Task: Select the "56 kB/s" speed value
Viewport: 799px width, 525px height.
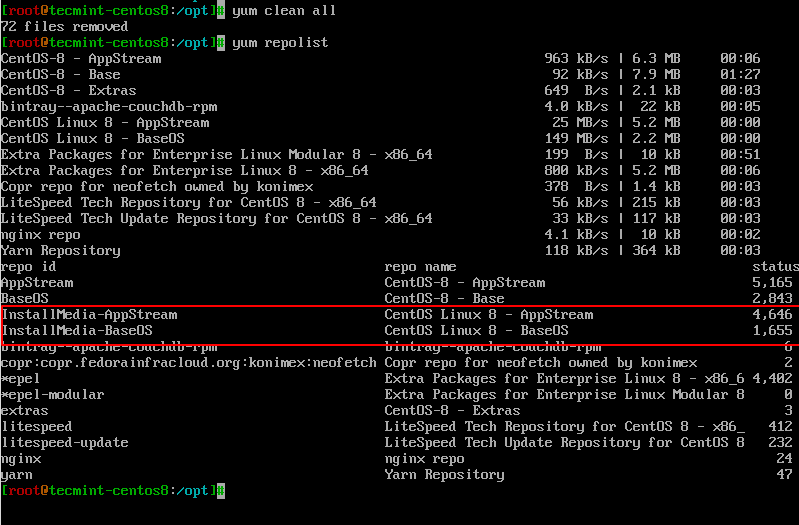Action: tap(580, 202)
